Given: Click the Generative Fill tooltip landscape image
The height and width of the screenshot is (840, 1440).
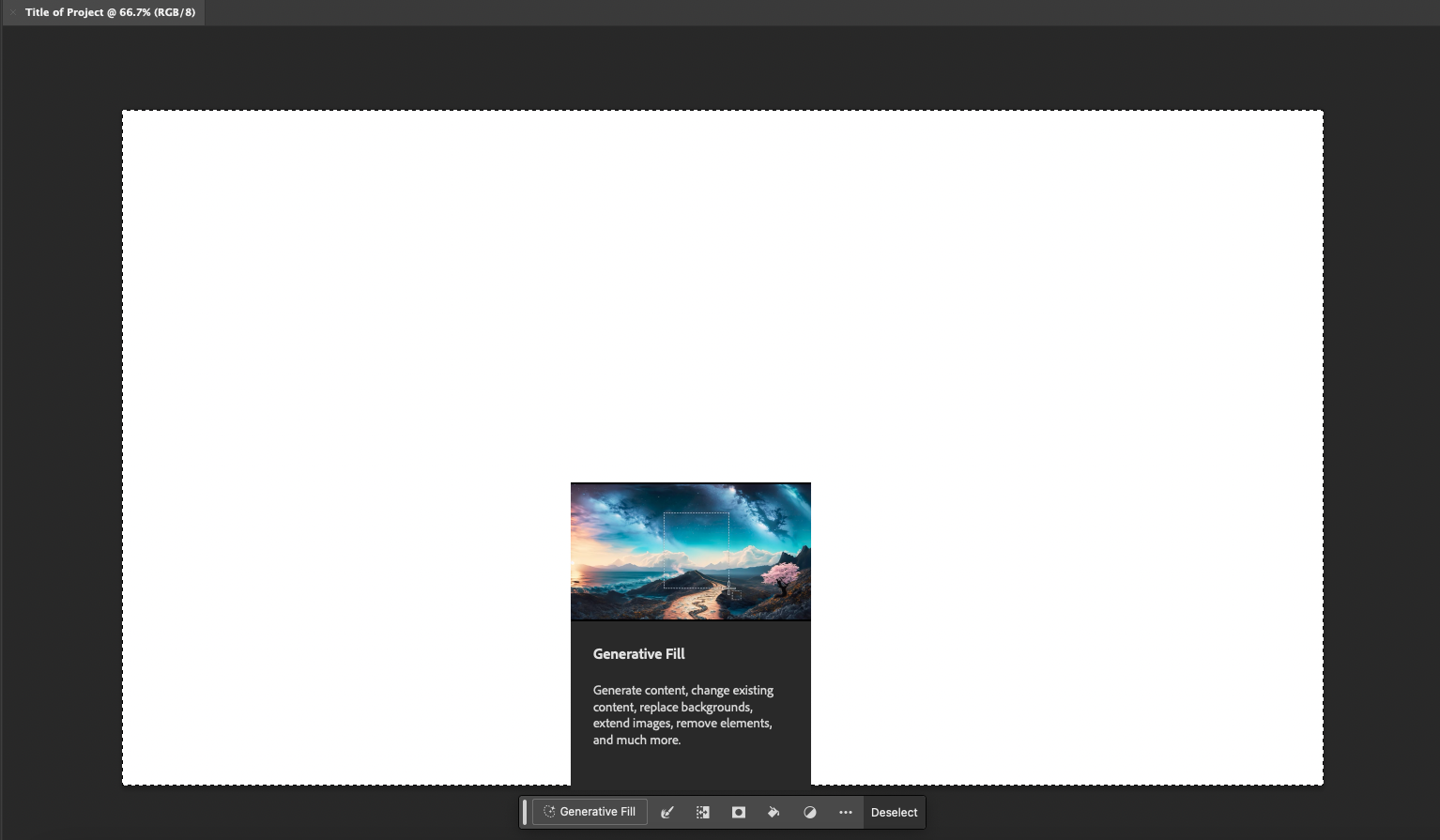Looking at the screenshot, I should 691,552.
